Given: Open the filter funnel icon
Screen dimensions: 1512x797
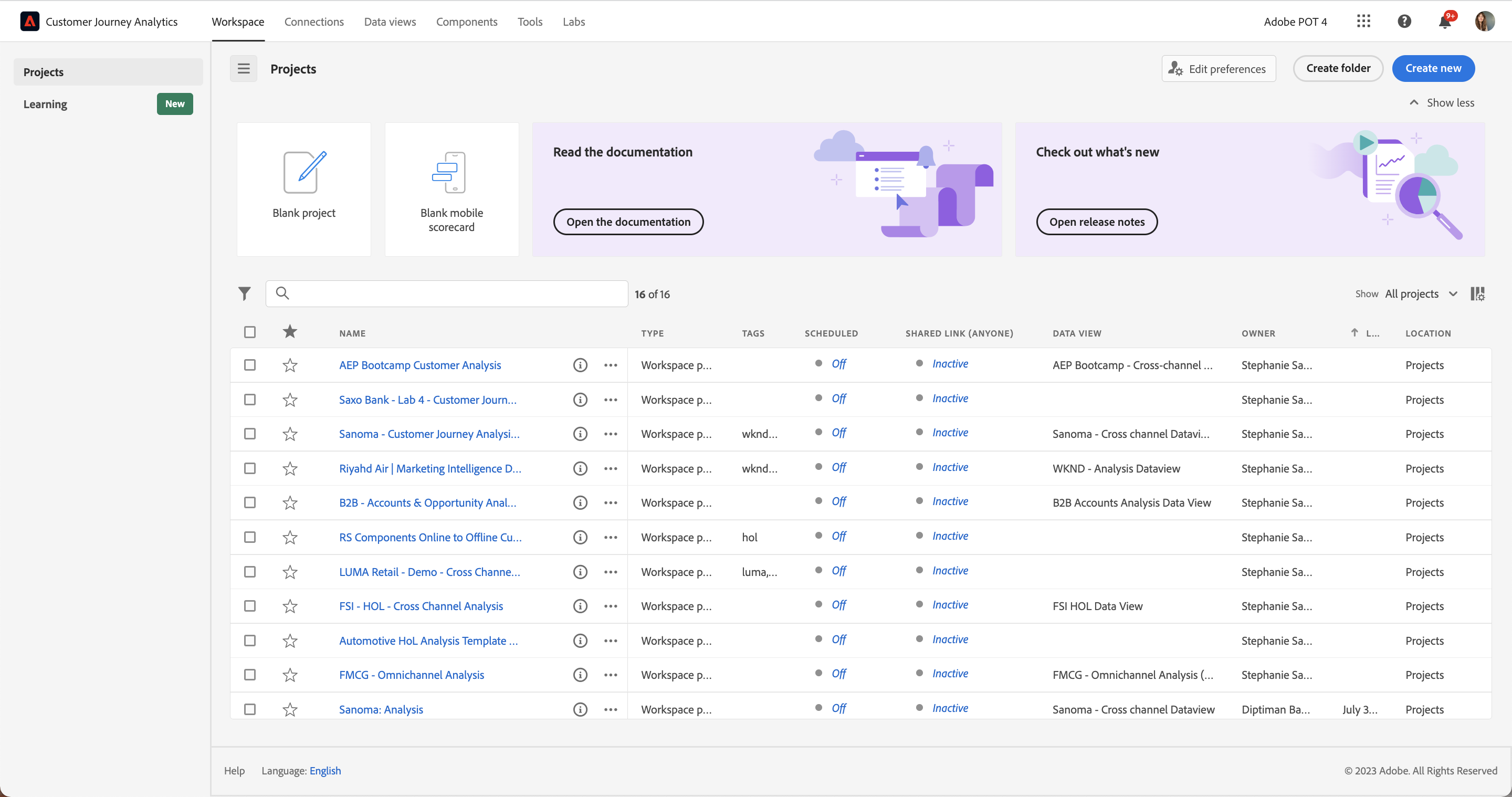Looking at the screenshot, I should 245,293.
